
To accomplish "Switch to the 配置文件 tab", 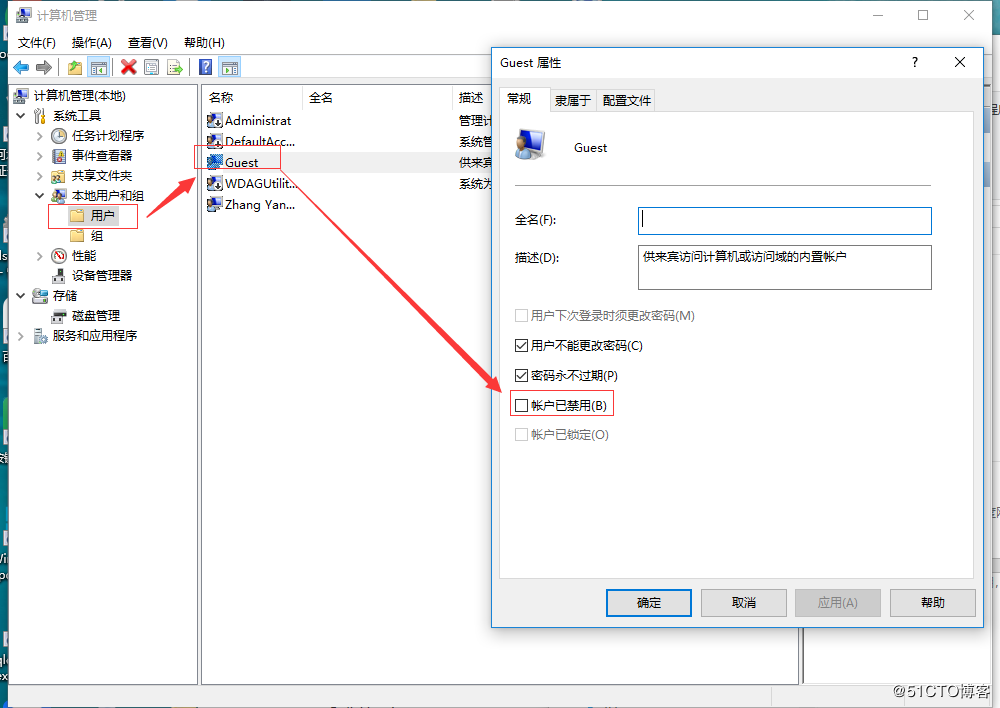I will [x=626, y=100].
